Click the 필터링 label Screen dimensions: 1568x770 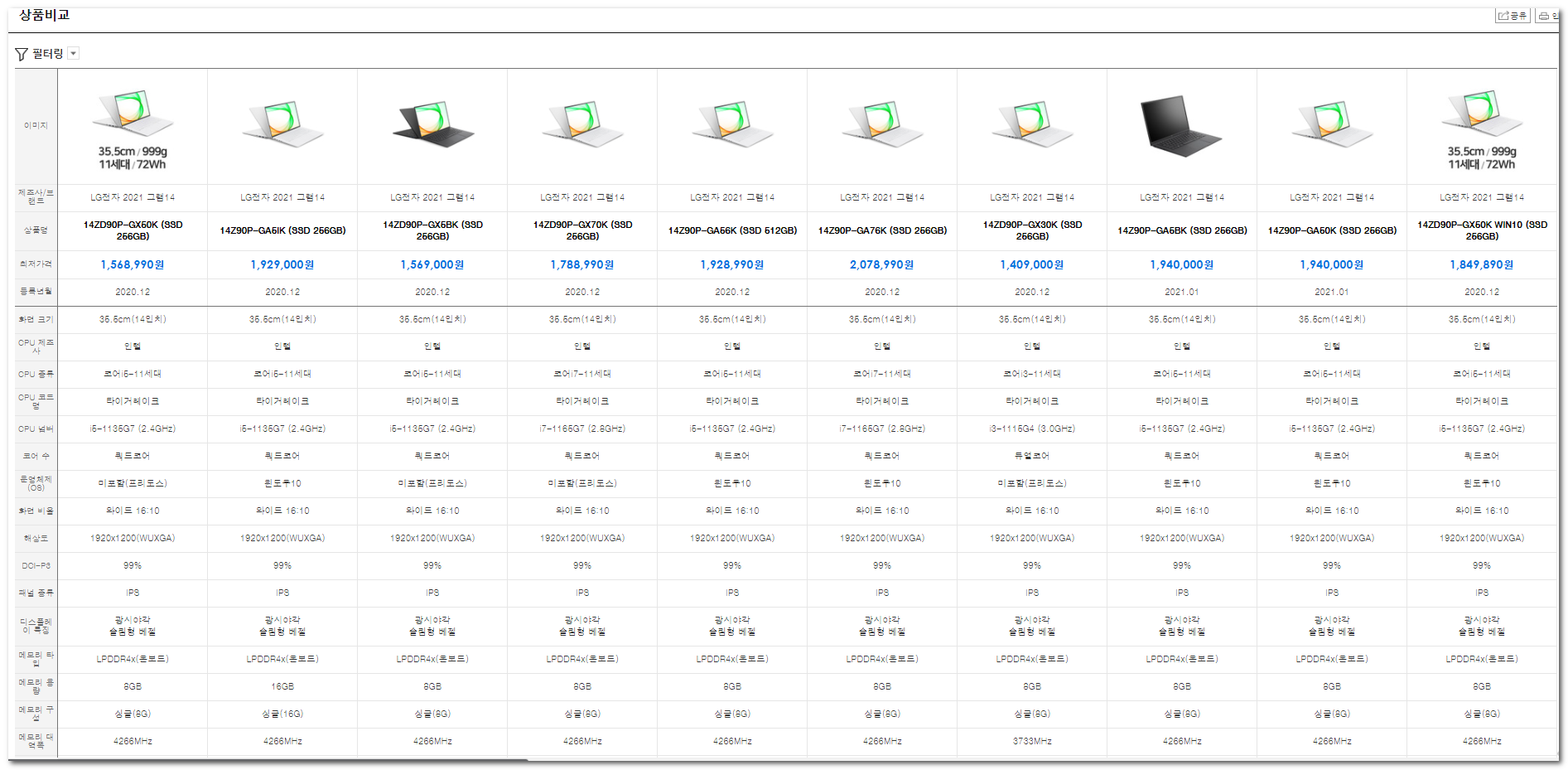click(48, 54)
